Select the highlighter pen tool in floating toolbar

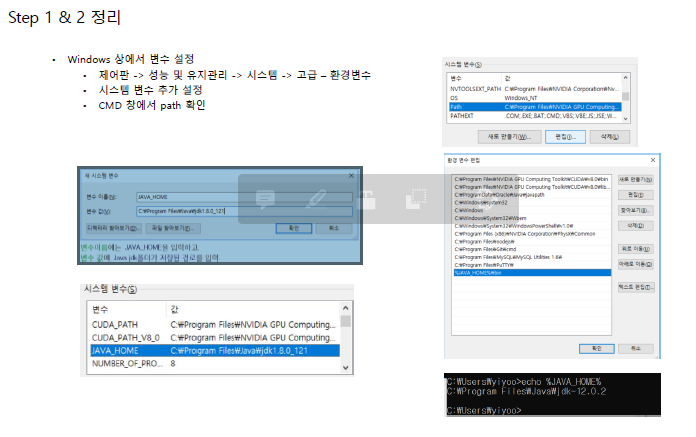pyautogui.click(x=316, y=199)
